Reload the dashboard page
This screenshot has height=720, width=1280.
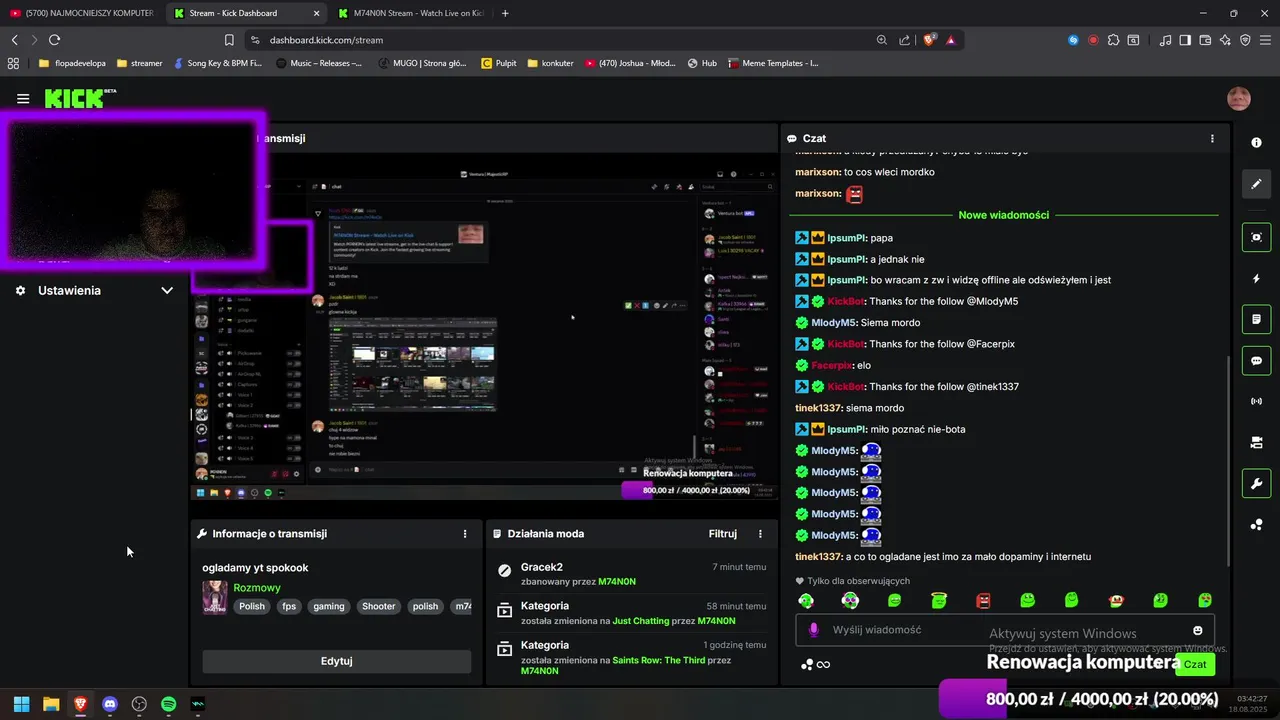click(54, 40)
